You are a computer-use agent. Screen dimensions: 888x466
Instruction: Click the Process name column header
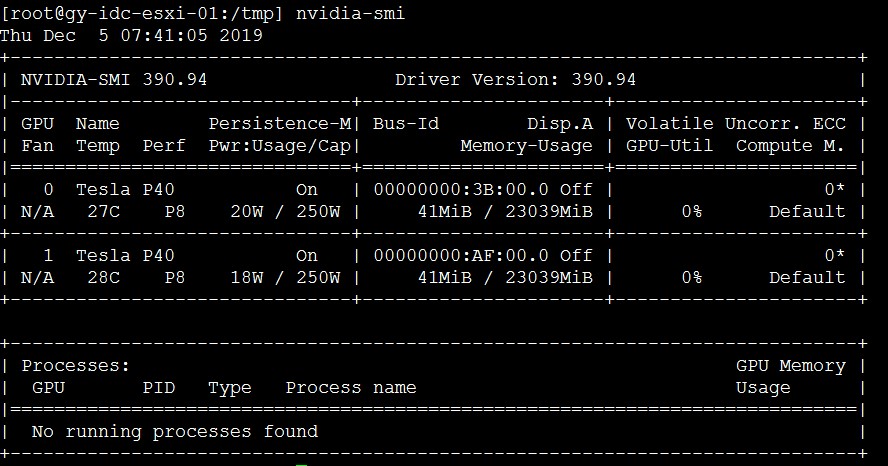click(x=350, y=388)
